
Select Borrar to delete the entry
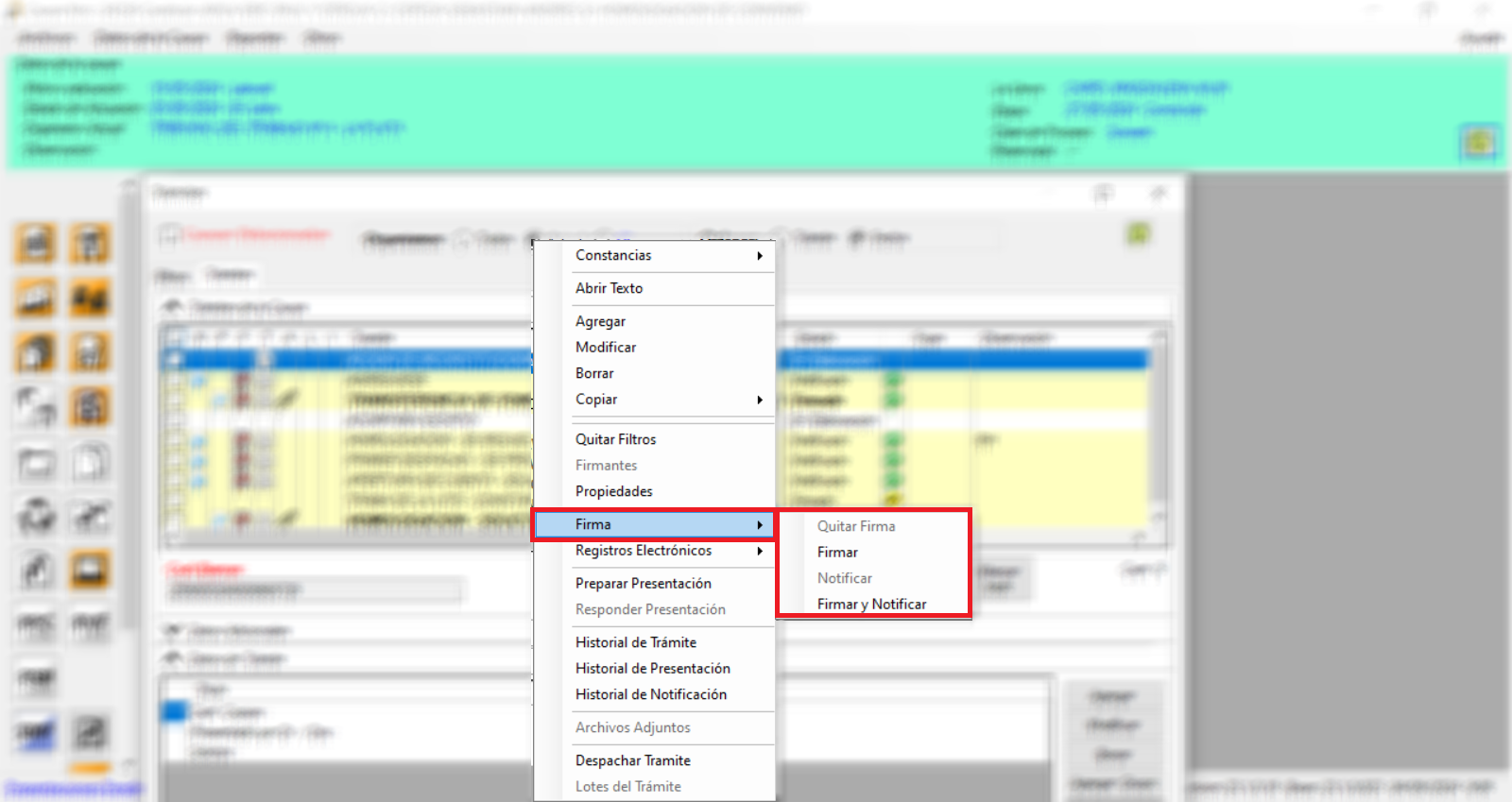tap(594, 373)
